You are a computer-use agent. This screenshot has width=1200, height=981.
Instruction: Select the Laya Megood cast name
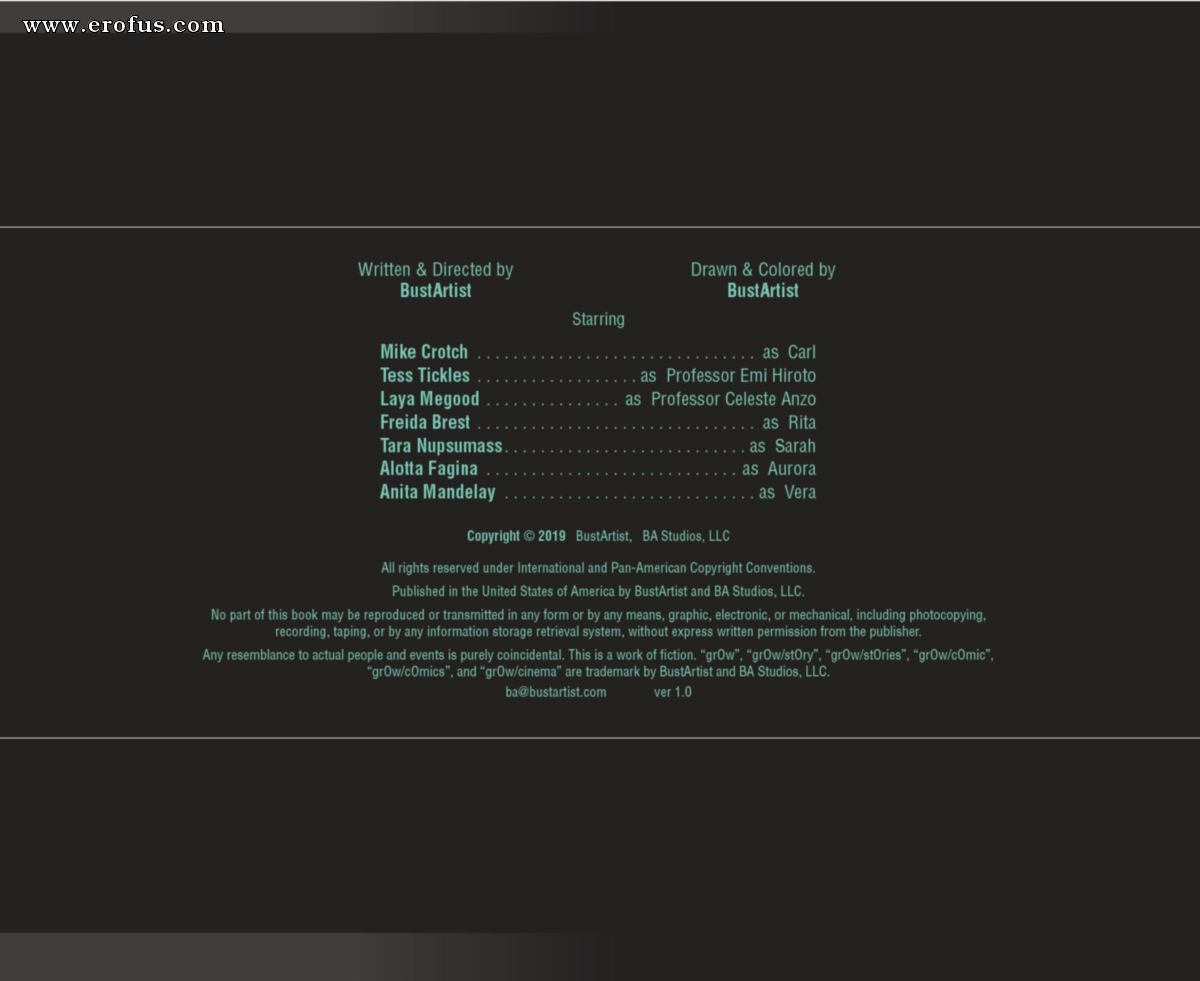pos(429,399)
